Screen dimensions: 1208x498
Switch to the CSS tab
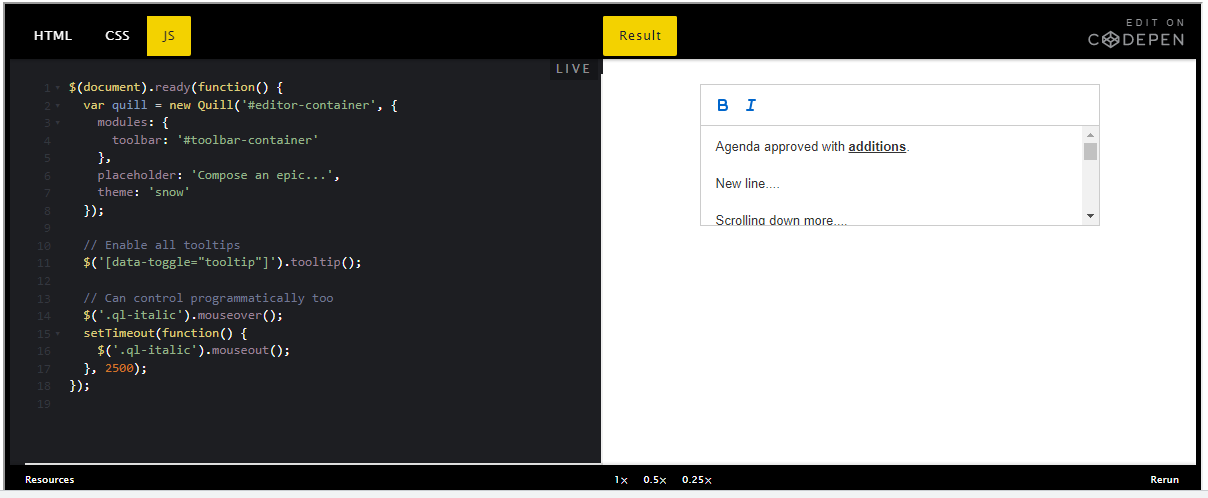[x=117, y=35]
